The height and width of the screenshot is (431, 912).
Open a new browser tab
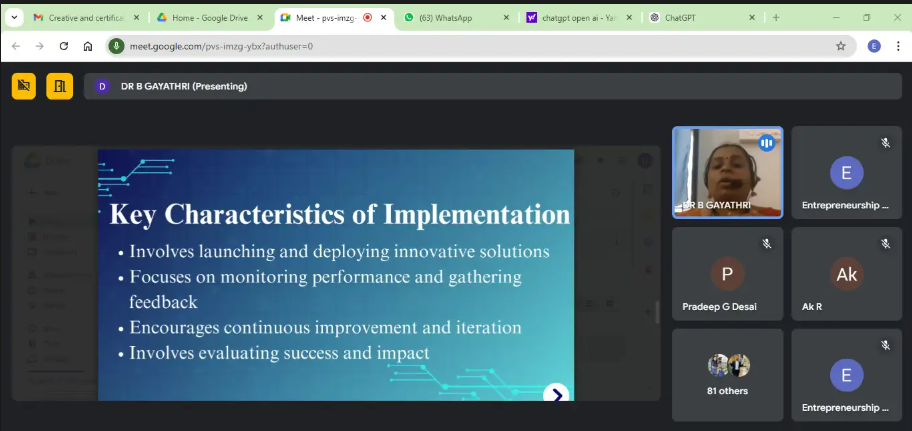(x=776, y=18)
